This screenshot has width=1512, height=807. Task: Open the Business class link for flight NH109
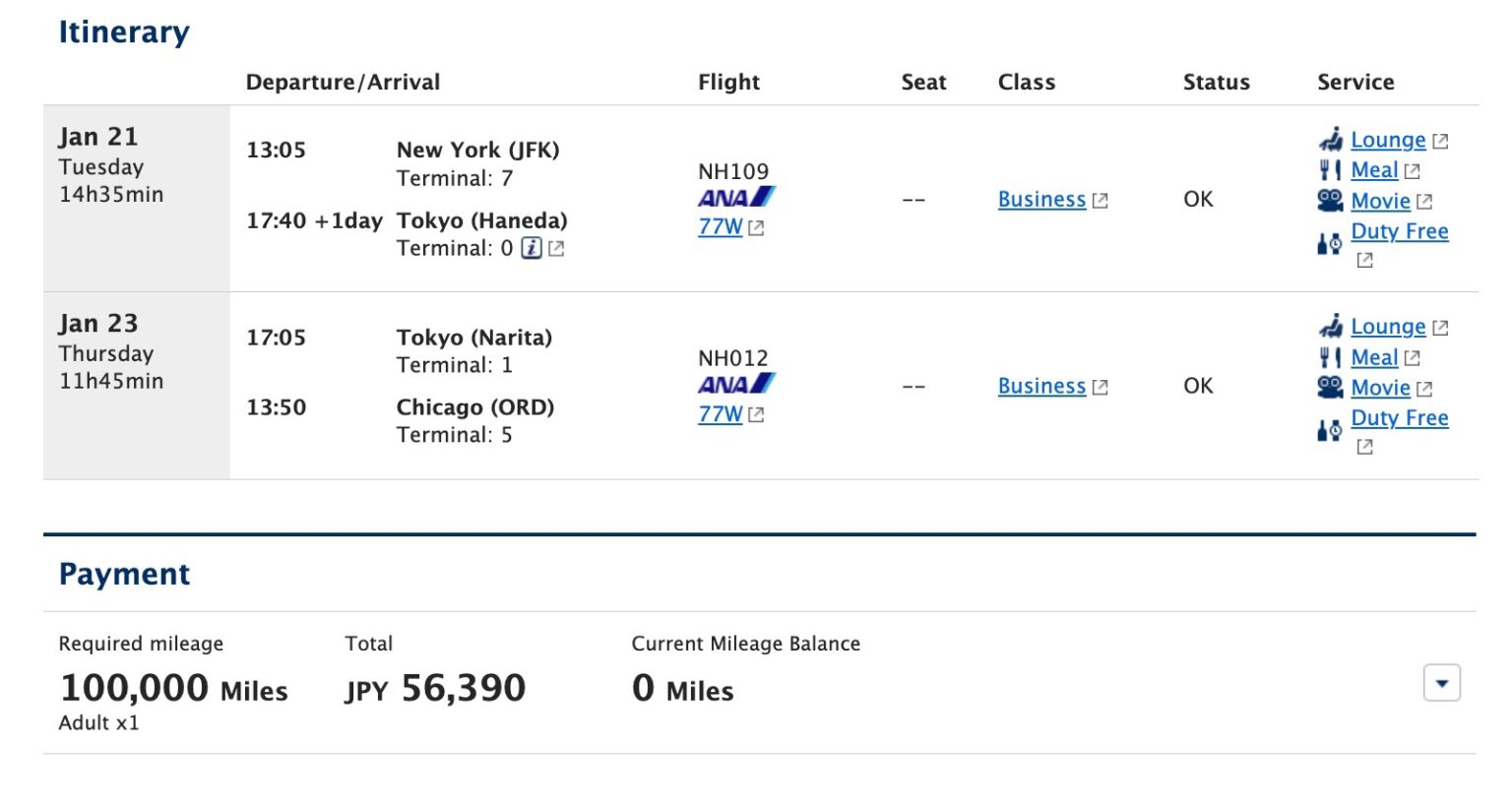(x=1040, y=199)
